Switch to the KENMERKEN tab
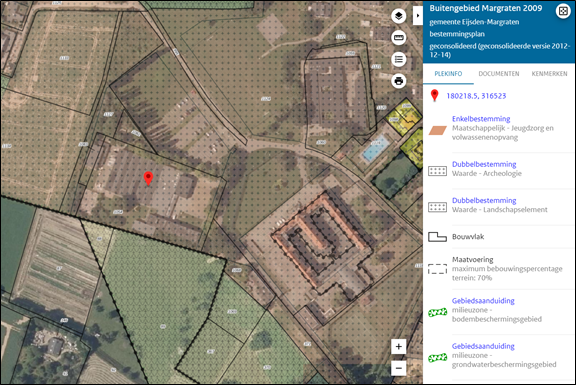The width and height of the screenshot is (576, 385). pos(550,74)
